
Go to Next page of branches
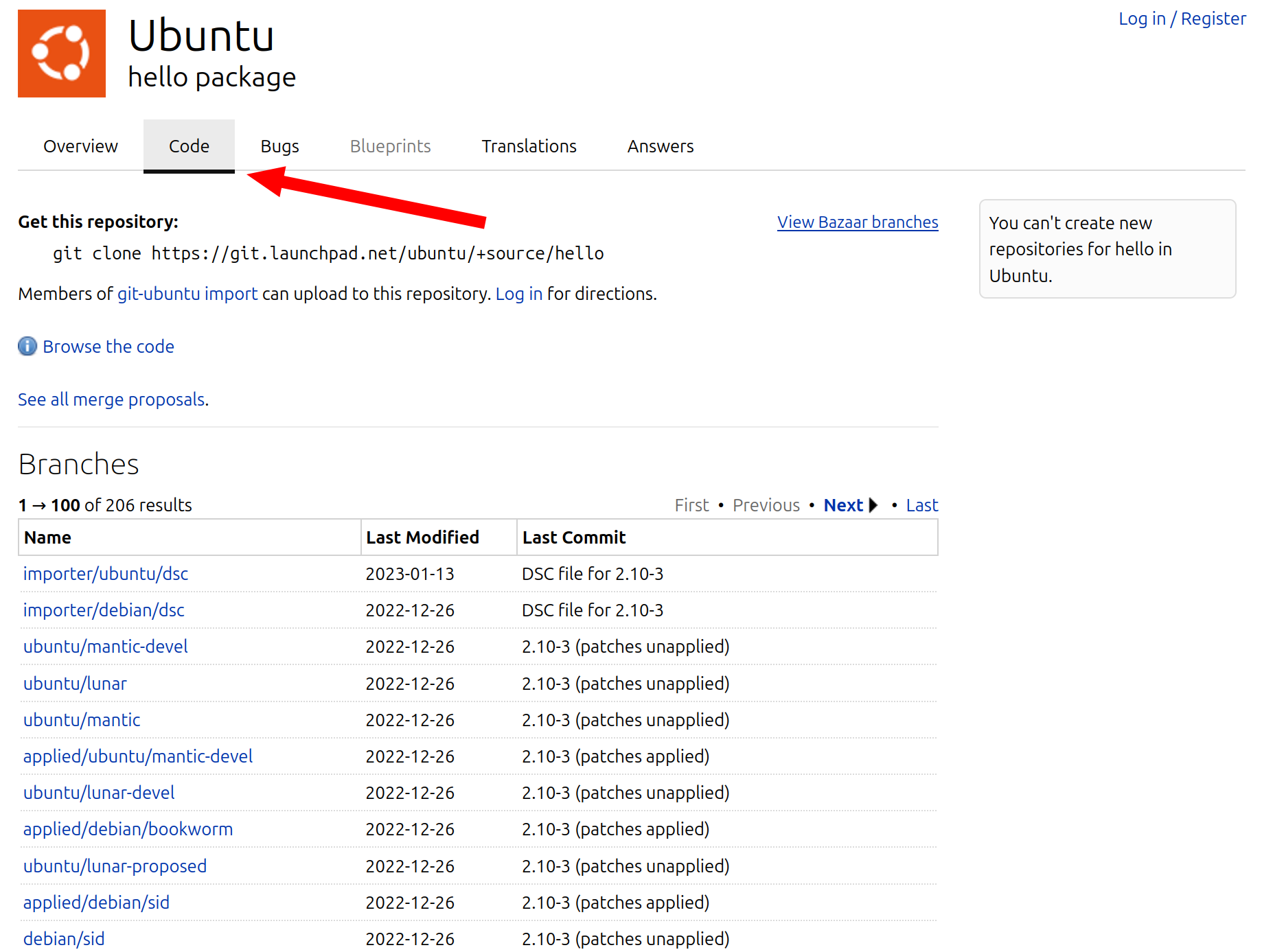coord(843,505)
